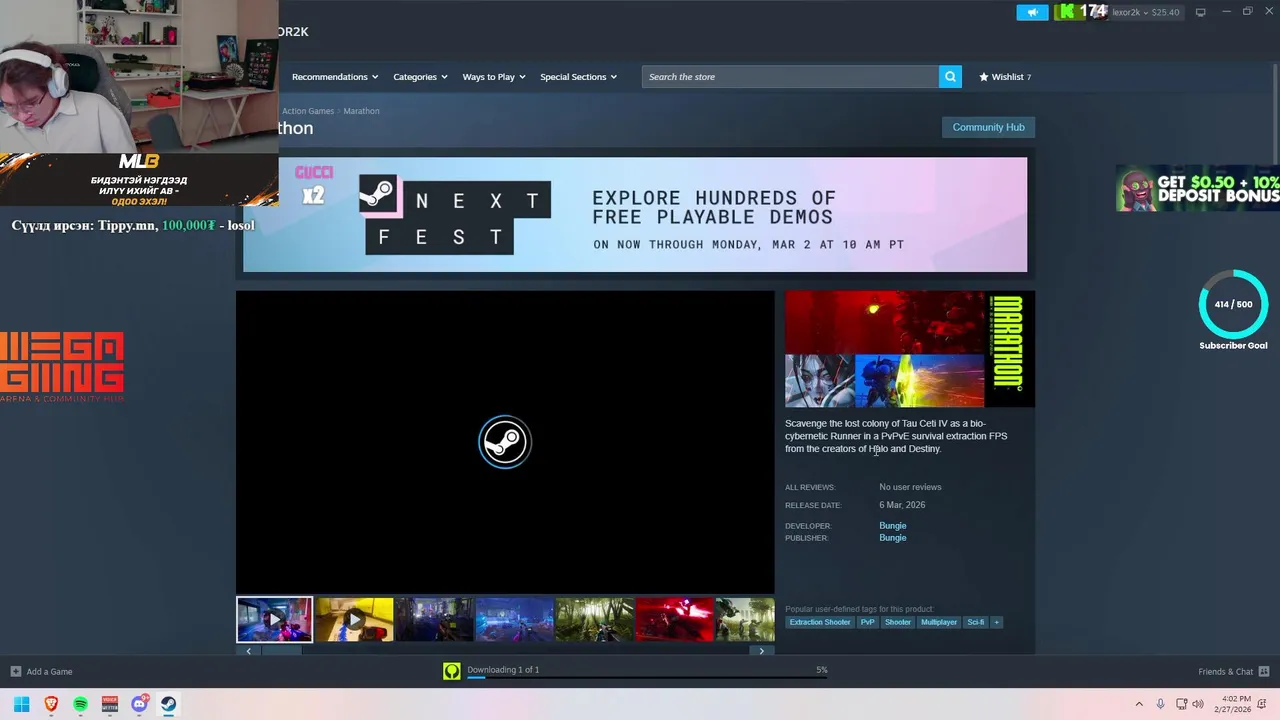Viewport: 1280px width, 720px height.
Task: Click the Steam taskbar icon
Action: pos(169,704)
